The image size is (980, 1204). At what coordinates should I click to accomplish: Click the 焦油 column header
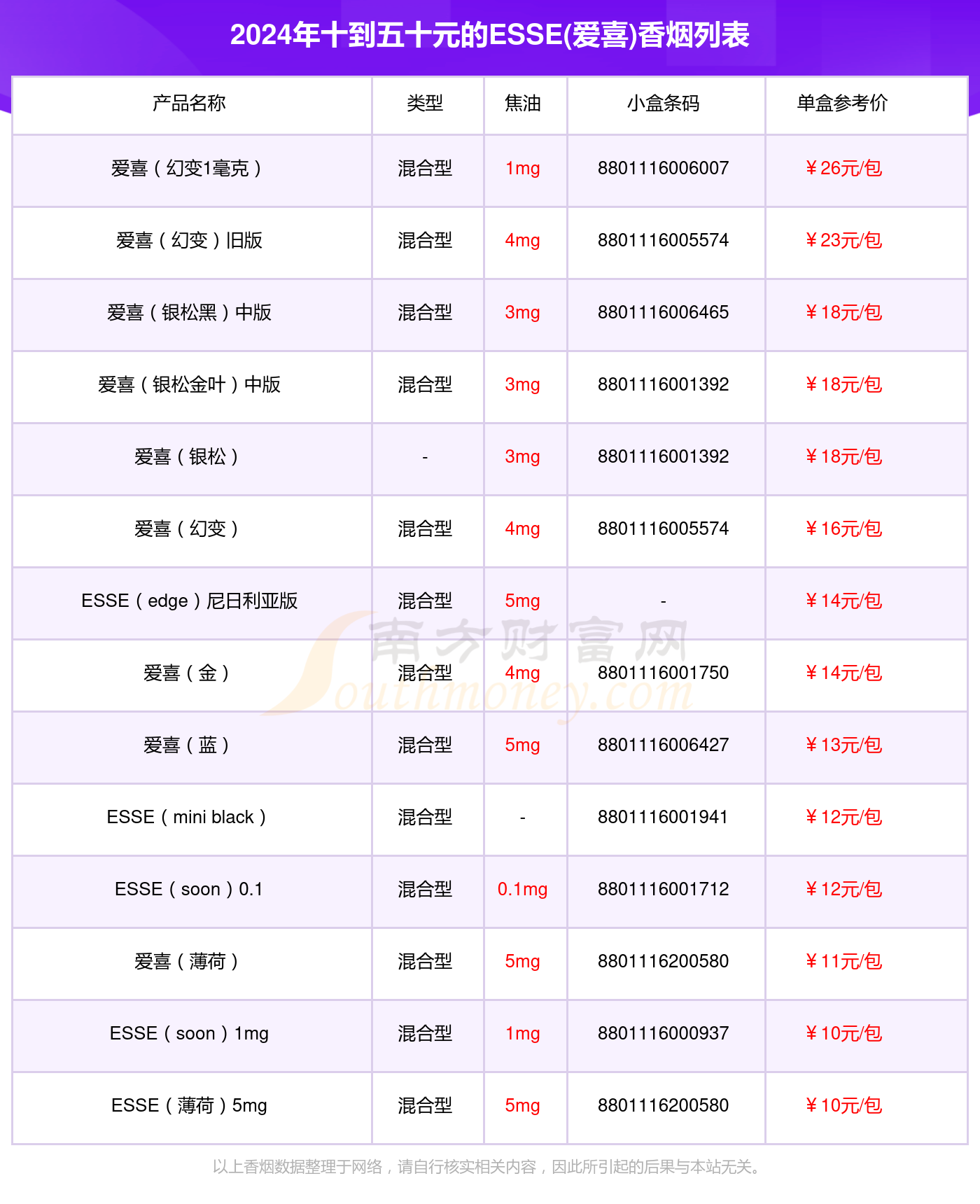523,104
